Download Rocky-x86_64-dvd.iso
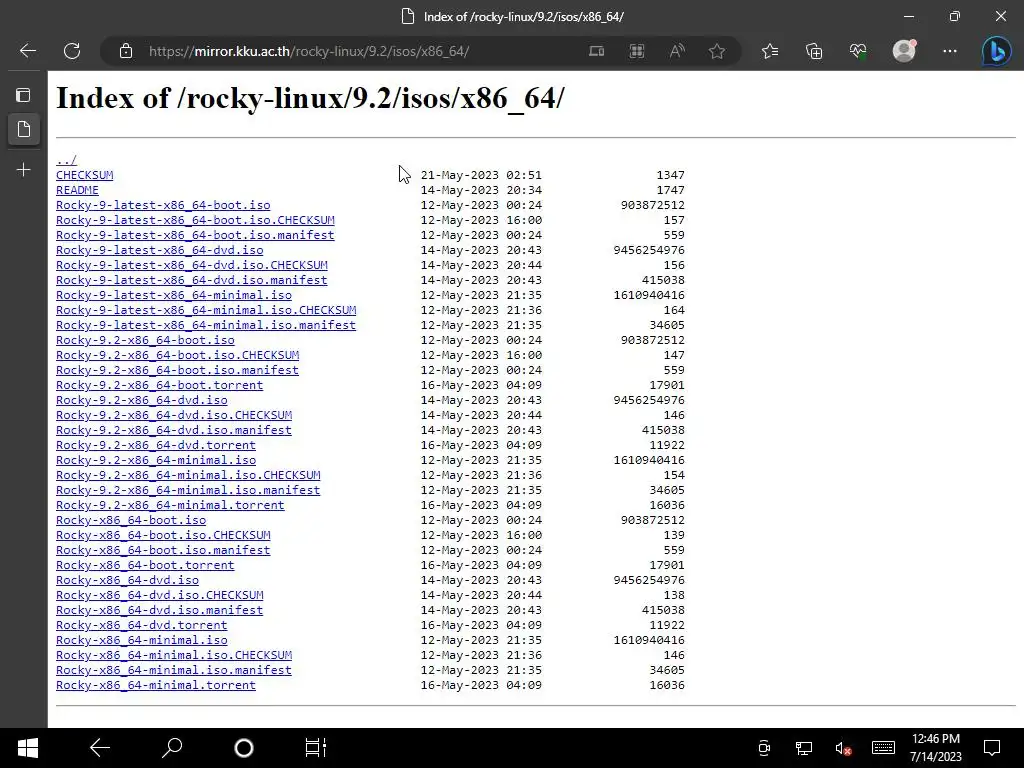 [127, 581]
